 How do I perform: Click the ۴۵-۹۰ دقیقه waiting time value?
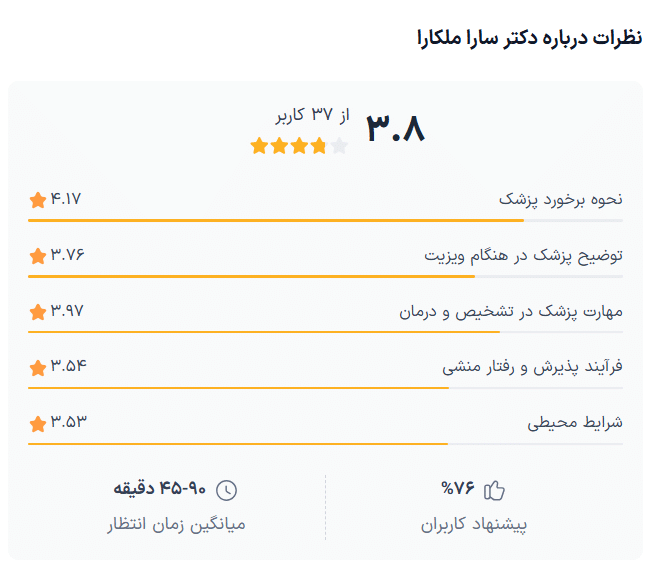click(159, 489)
